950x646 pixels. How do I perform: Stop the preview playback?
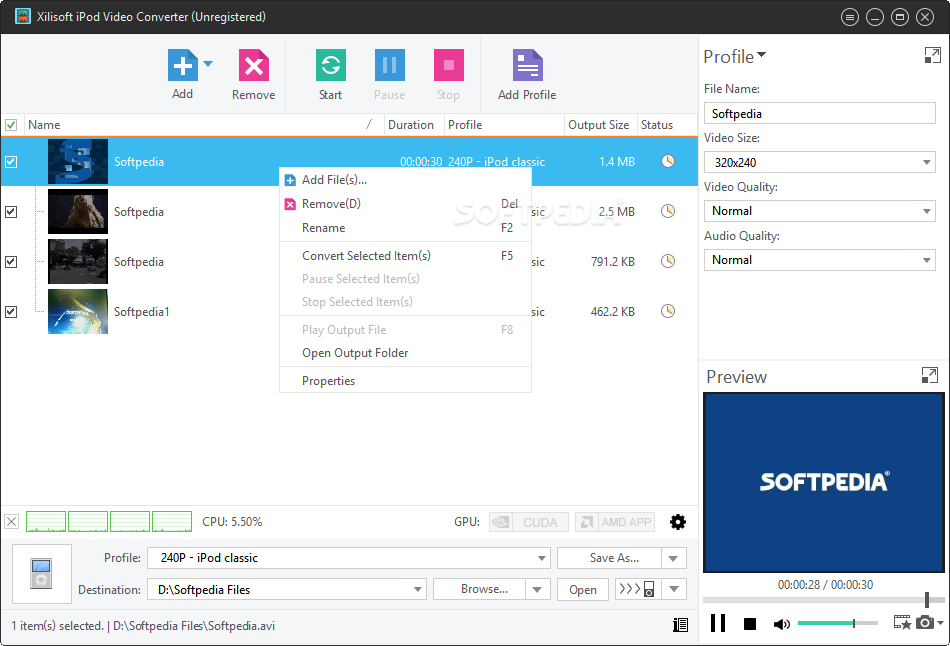pos(750,624)
